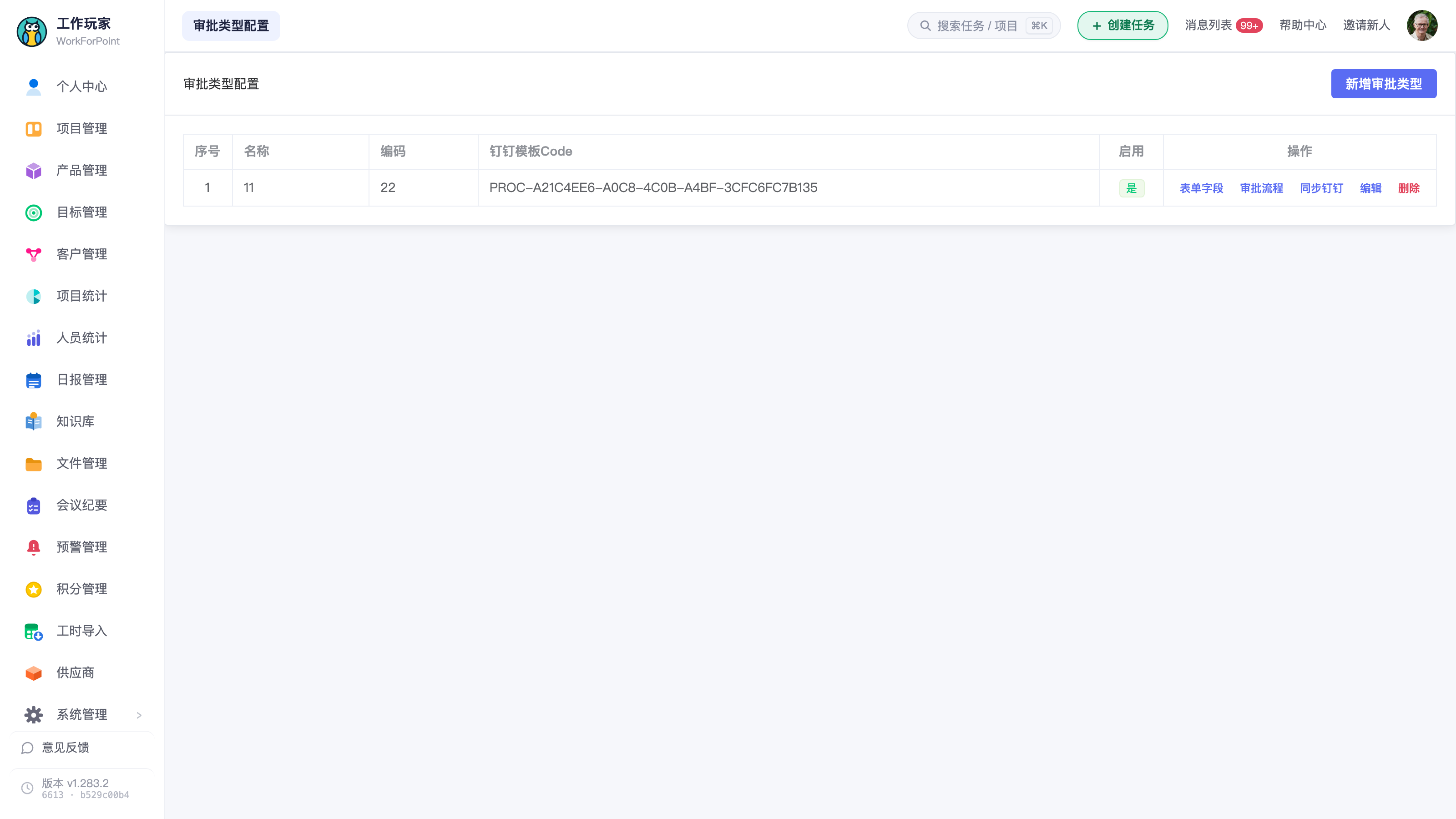Viewport: 1456px width, 819px height.
Task: Click the 系统管理 gear icon
Action: click(x=33, y=715)
